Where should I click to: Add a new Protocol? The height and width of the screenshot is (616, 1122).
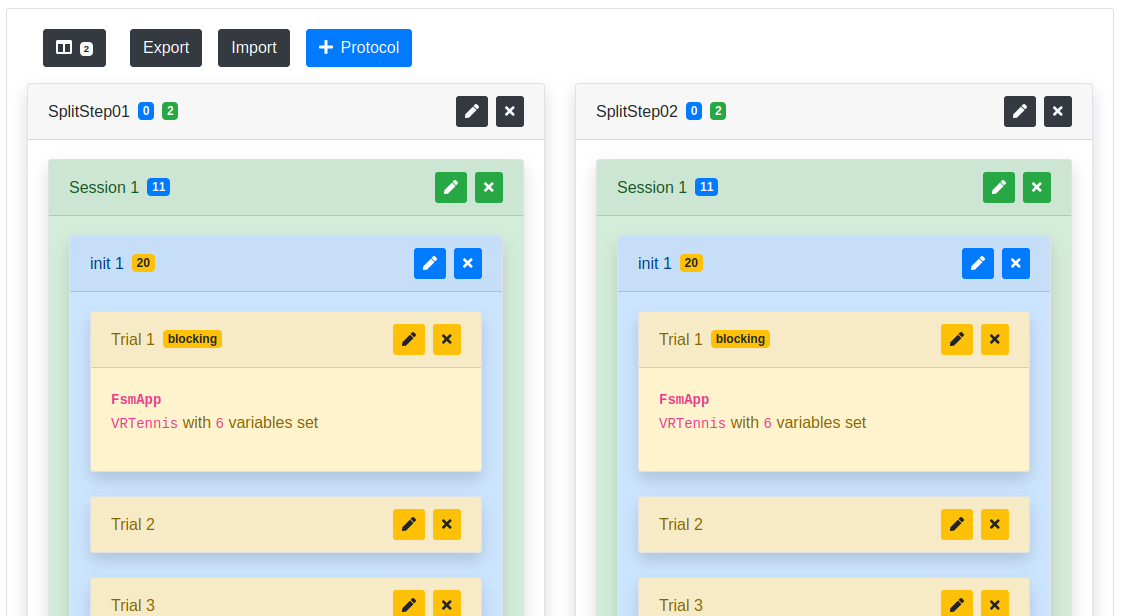click(x=358, y=48)
